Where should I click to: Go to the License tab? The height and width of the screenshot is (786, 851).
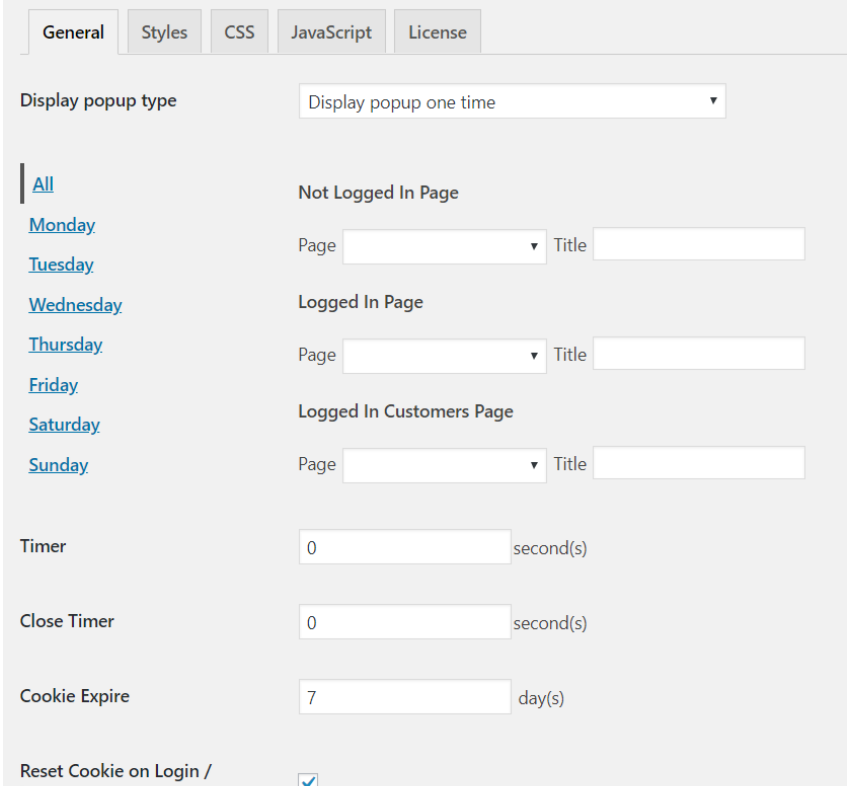[437, 32]
